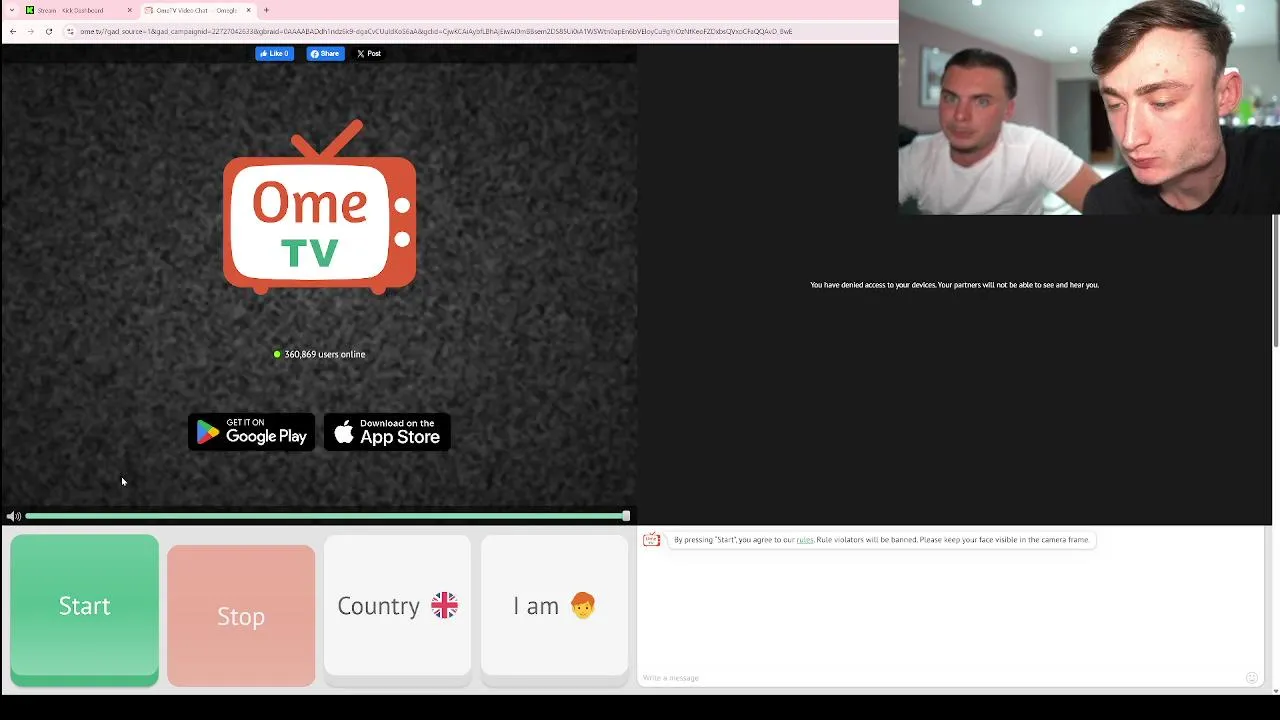Adjust the green volume slider
The height and width of the screenshot is (720, 1280).
pyautogui.click(x=328, y=516)
